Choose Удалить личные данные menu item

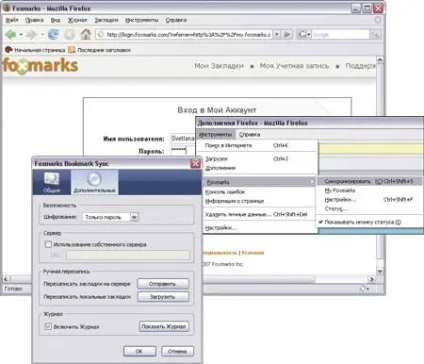(259, 214)
